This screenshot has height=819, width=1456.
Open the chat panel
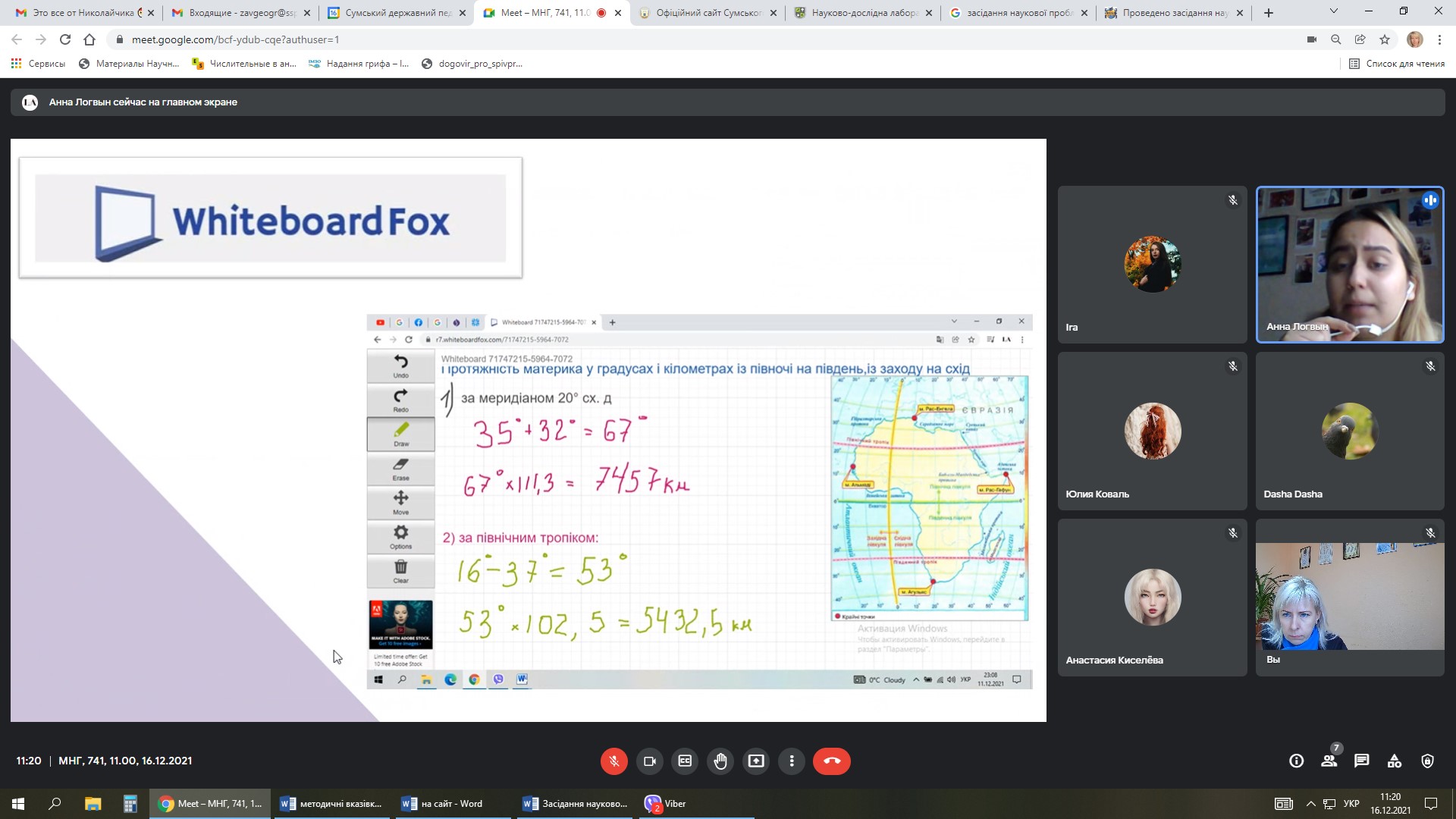pyautogui.click(x=1362, y=761)
